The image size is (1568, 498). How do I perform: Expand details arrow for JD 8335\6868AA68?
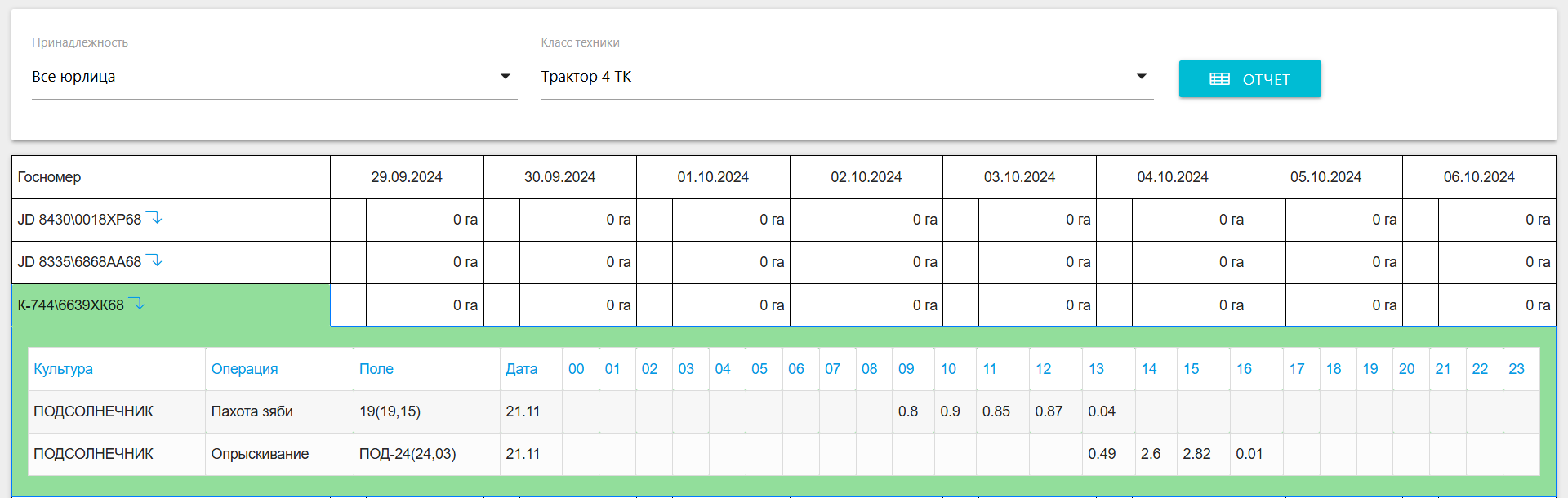(x=154, y=260)
